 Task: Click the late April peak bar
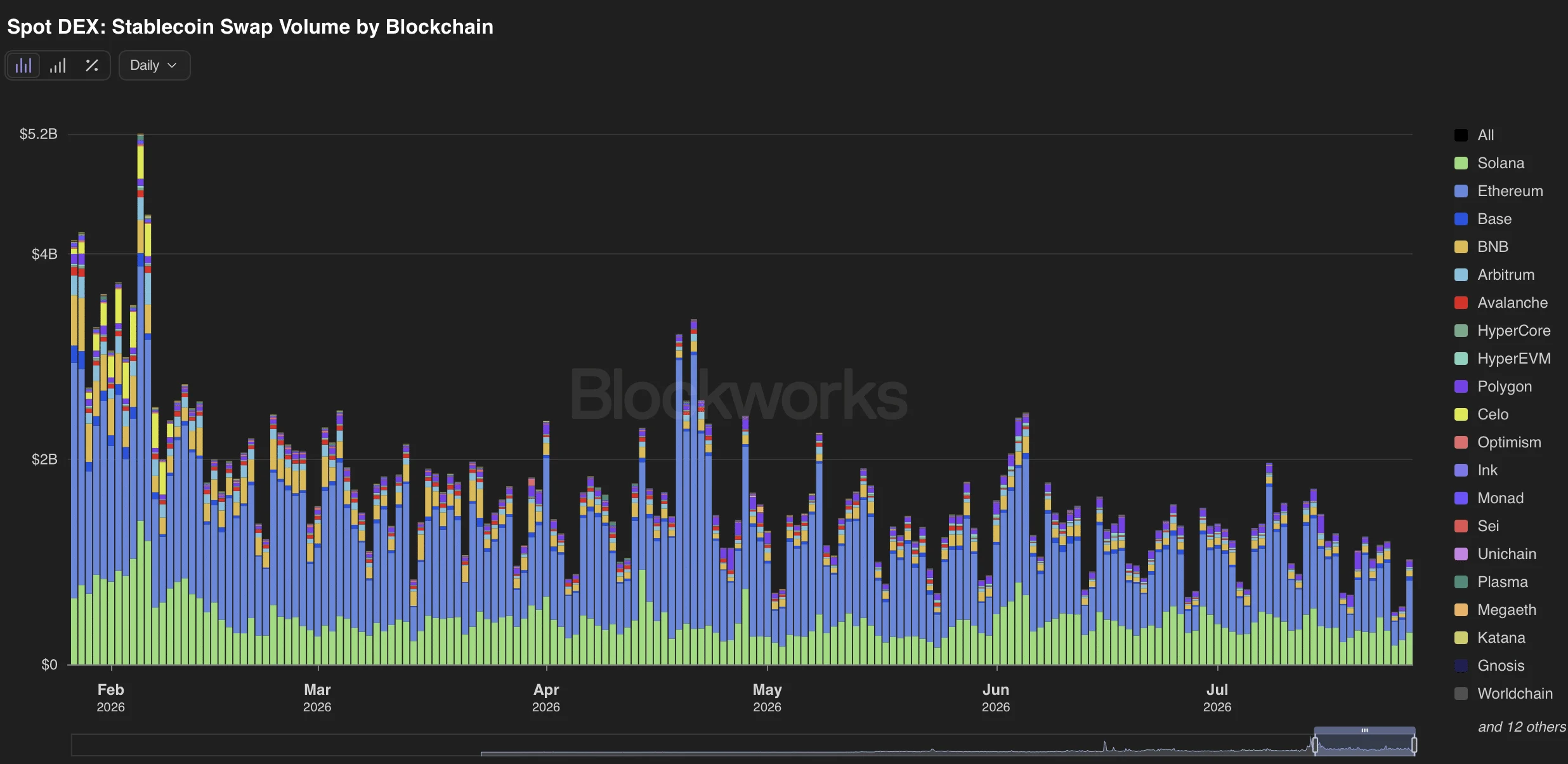click(693, 492)
